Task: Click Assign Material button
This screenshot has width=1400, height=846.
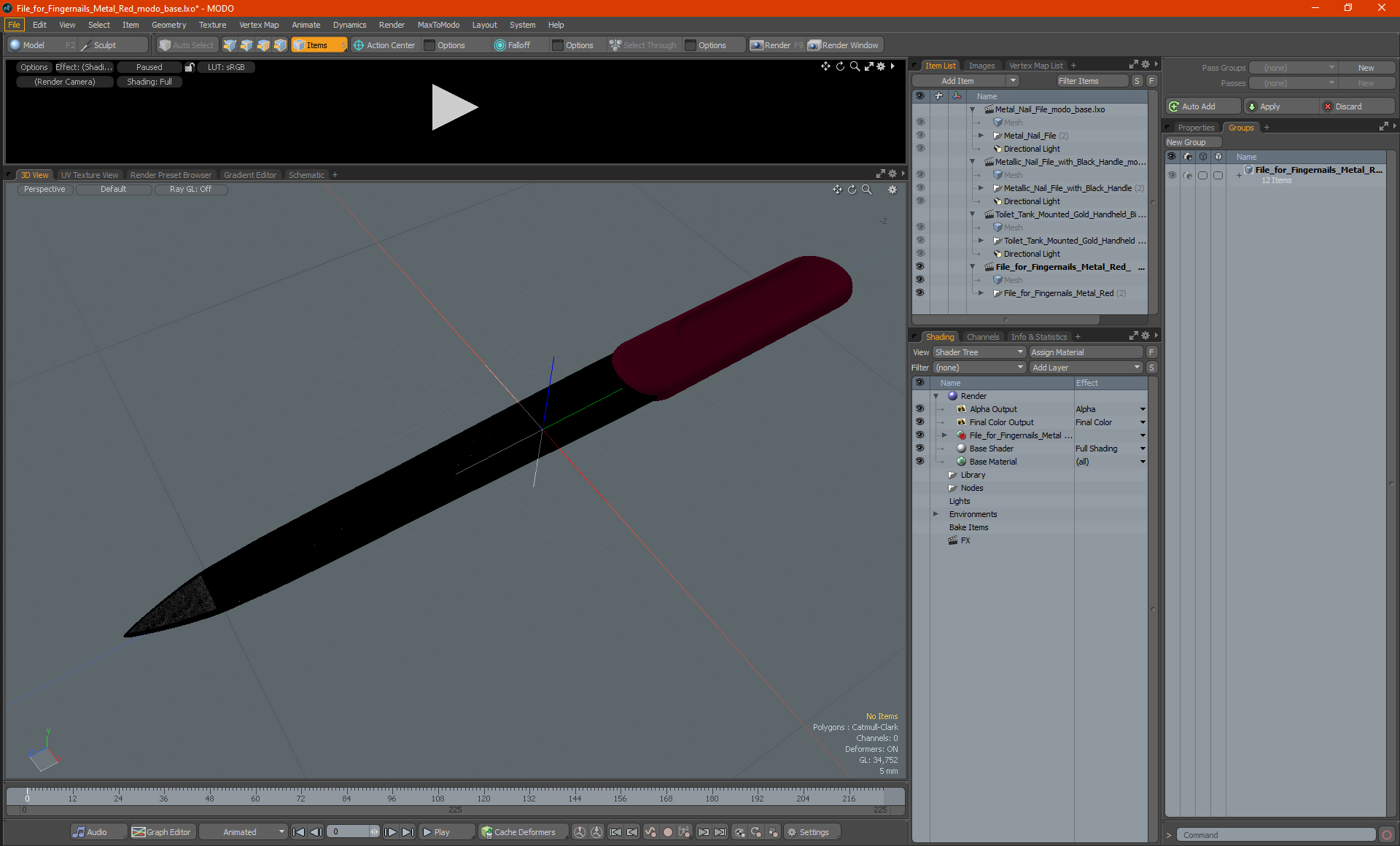Action: click(1086, 352)
